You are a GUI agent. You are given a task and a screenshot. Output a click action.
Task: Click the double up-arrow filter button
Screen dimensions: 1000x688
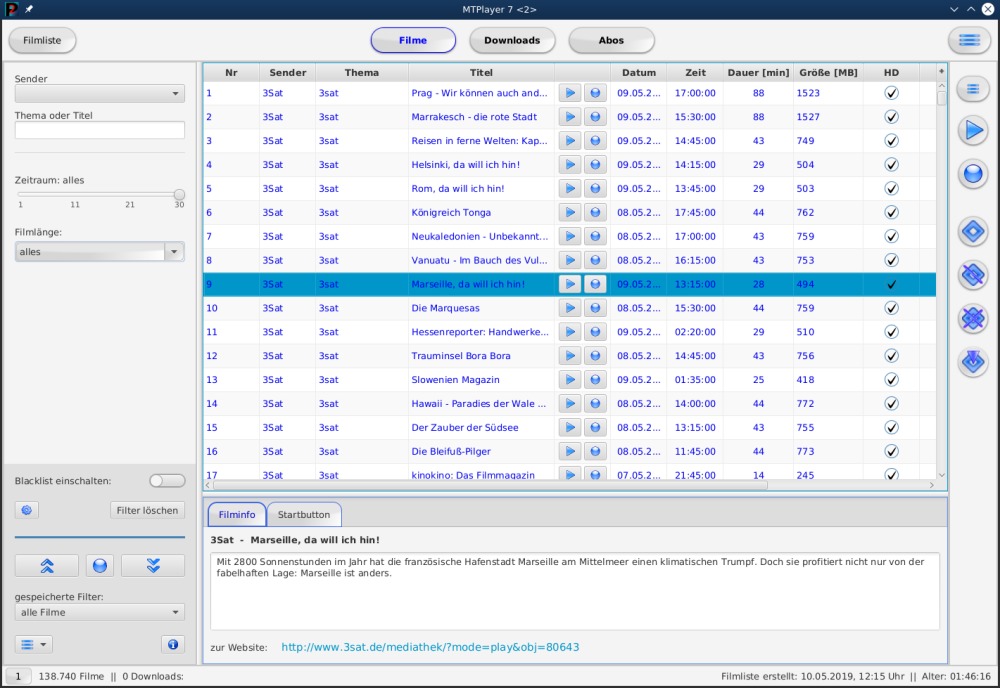coord(47,566)
